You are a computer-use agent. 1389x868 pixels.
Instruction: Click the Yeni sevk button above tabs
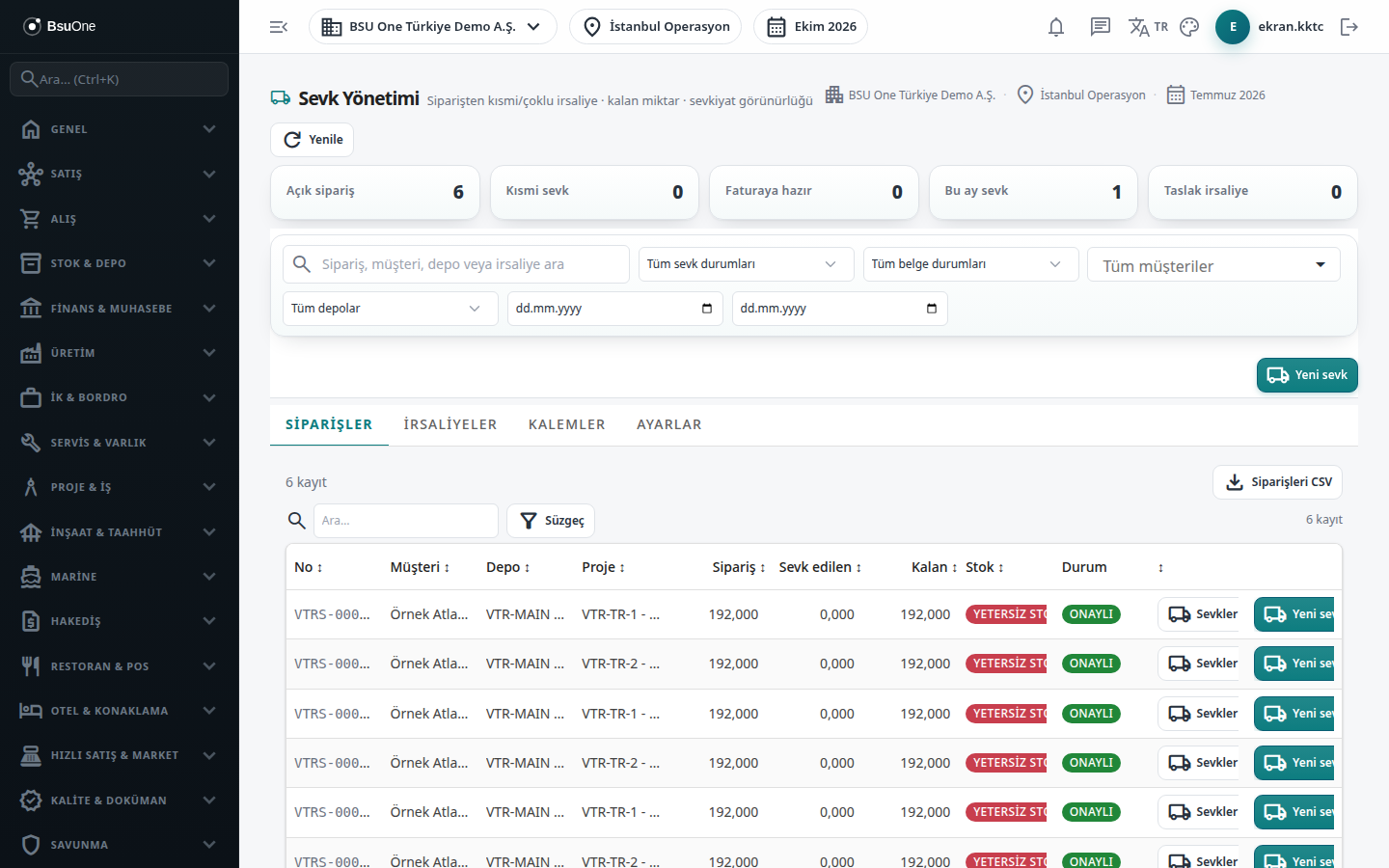coord(1307,375)
